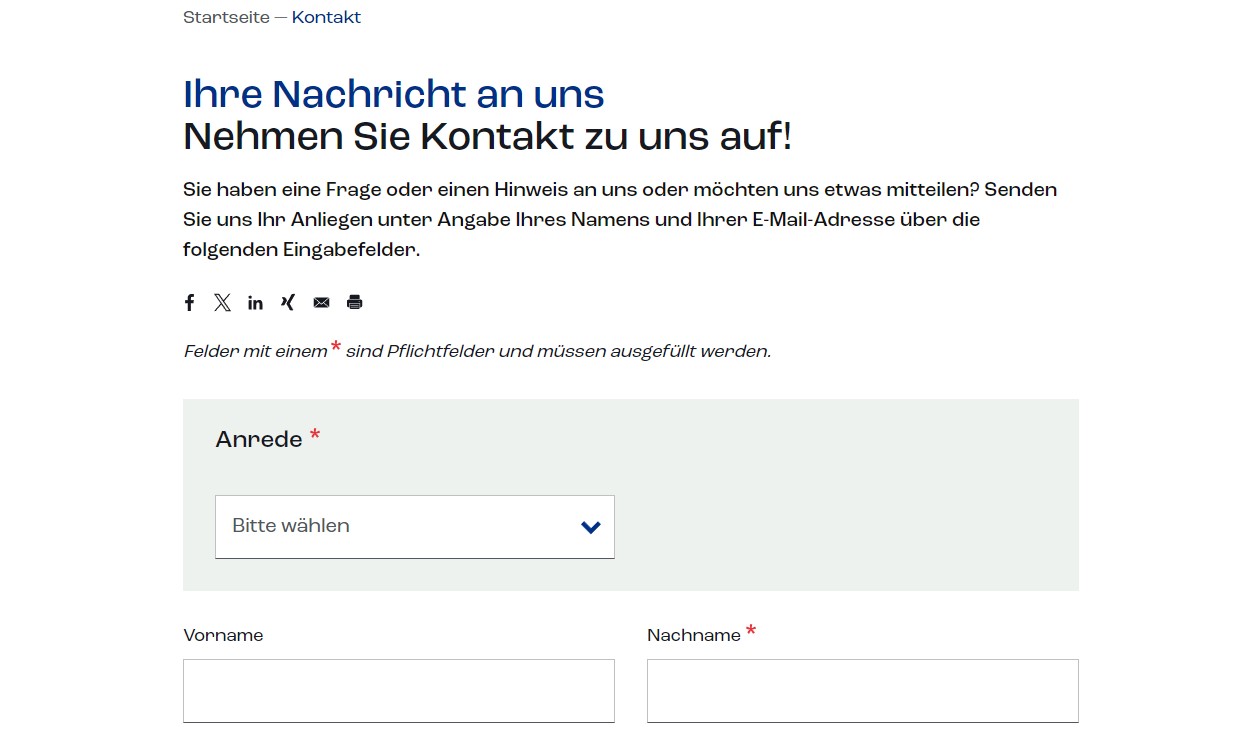Share the page on LinkedIn
This screenshot has height=743, width=1252.
tap(255, 302)
